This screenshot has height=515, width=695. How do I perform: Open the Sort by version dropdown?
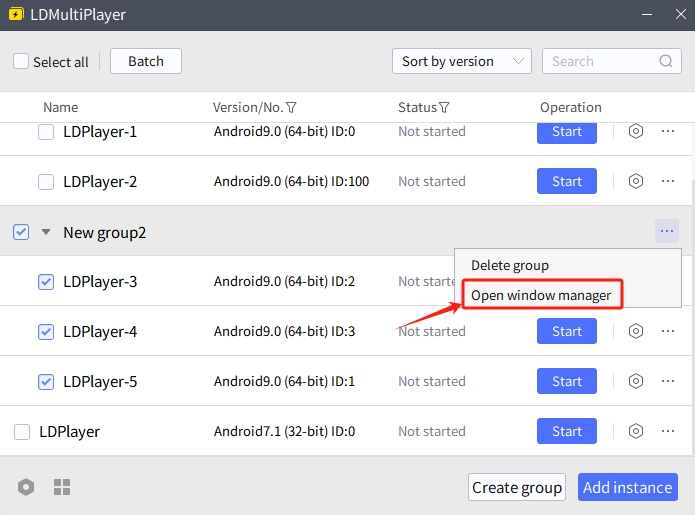461,61
